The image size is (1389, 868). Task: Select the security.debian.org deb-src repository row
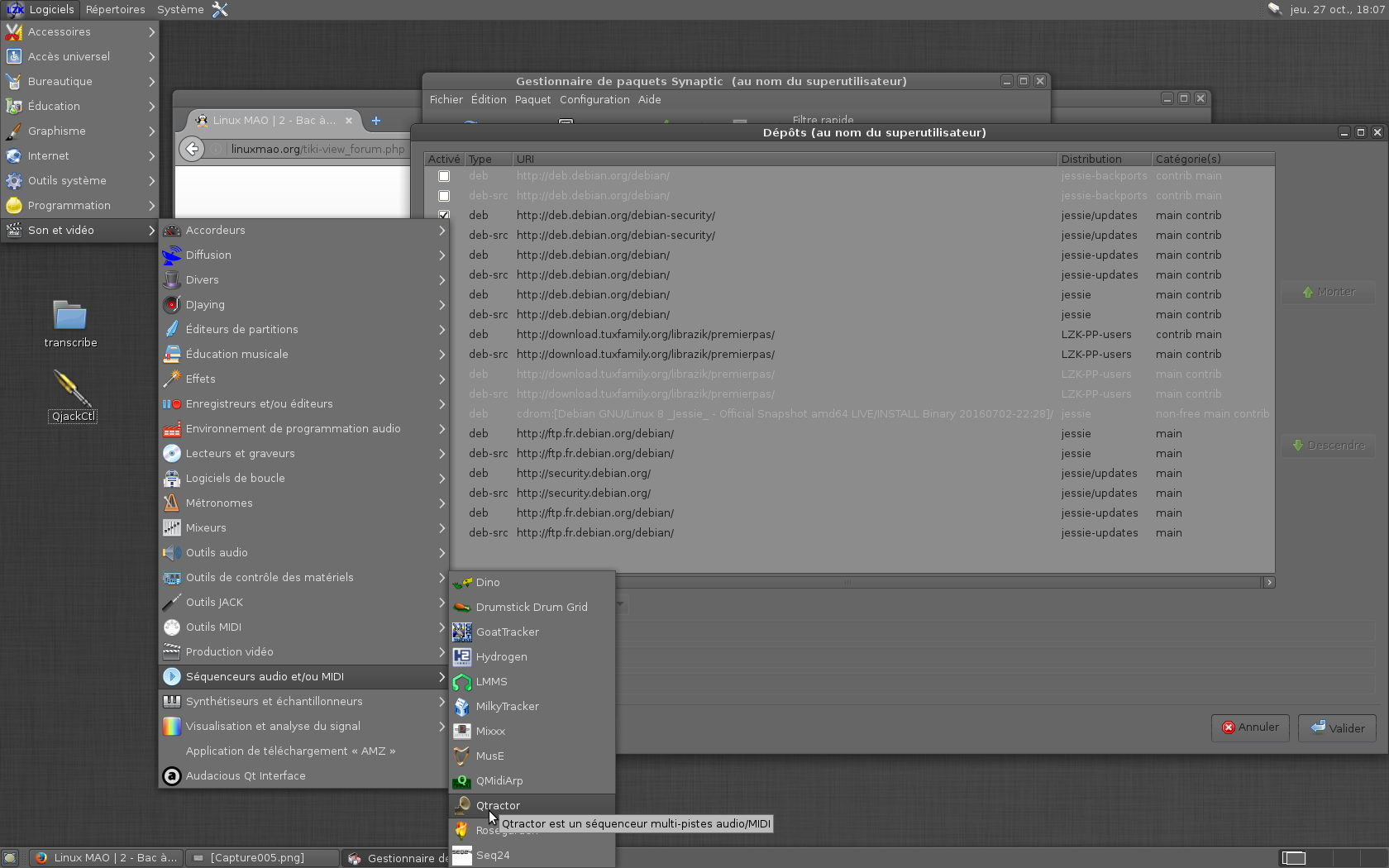click(x=849, y=493)
